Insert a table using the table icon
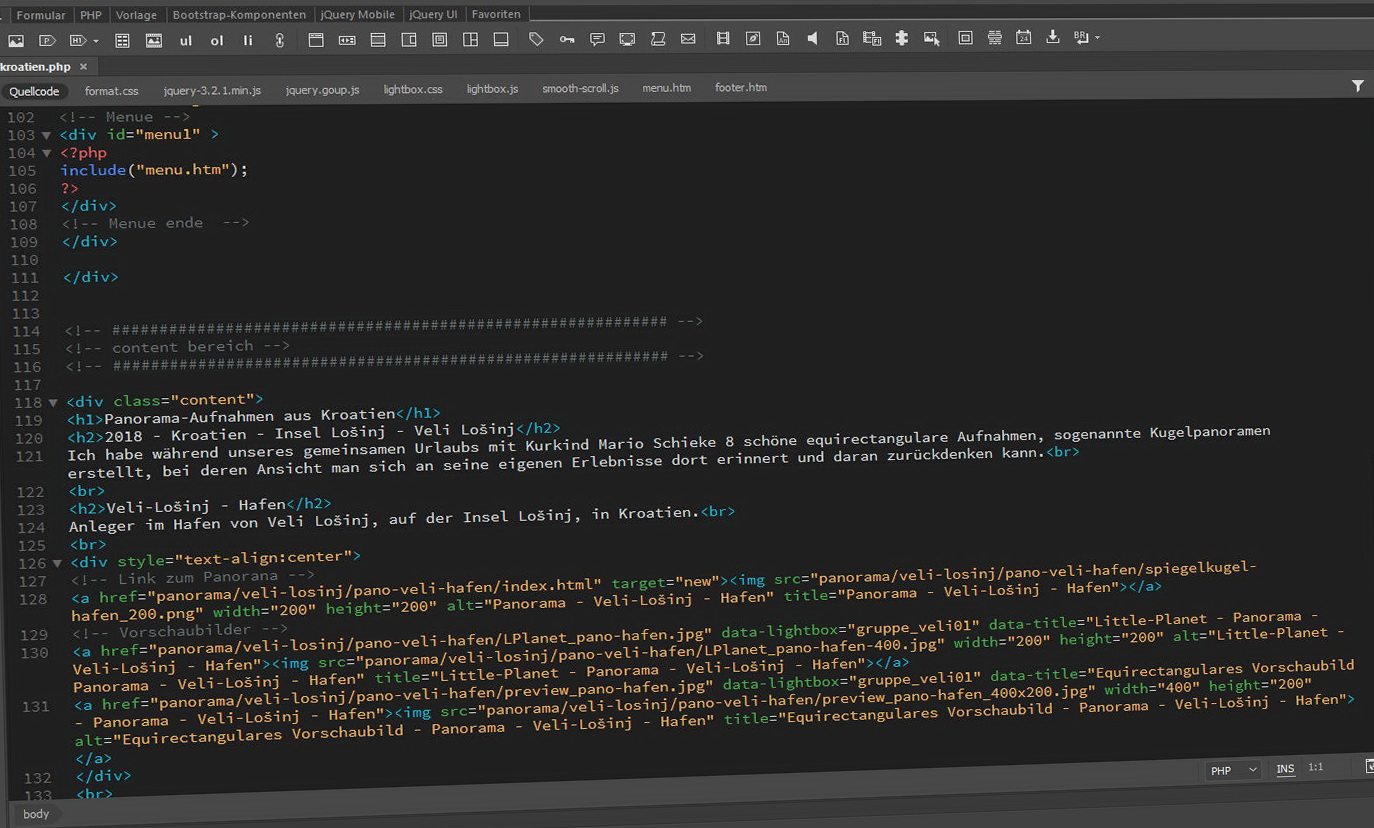This screenshot has height=828, width=1374. pyautogui.click(x=123, y=41)
